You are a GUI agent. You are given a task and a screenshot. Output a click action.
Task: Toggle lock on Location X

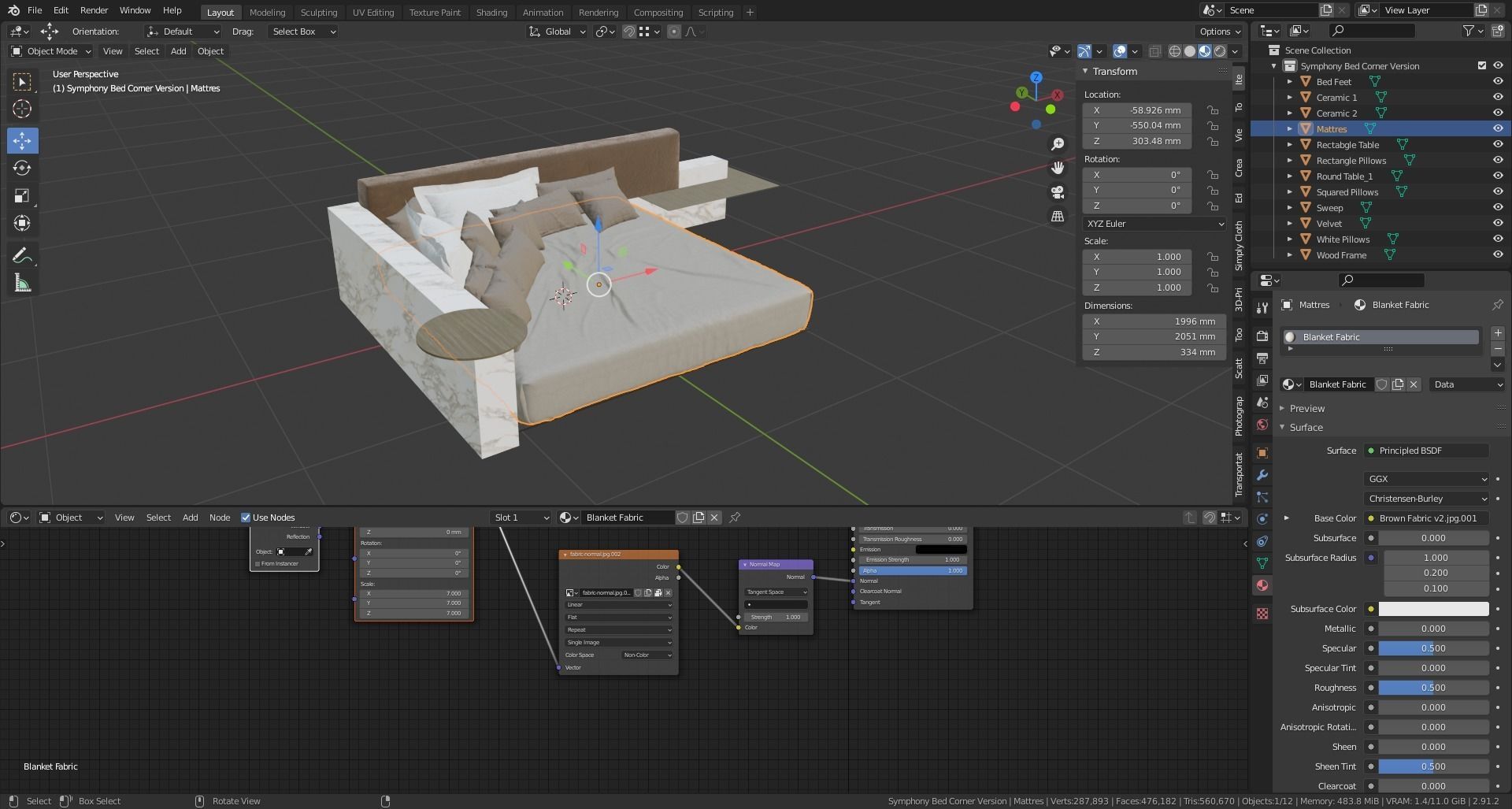(x=1213, y=110)
